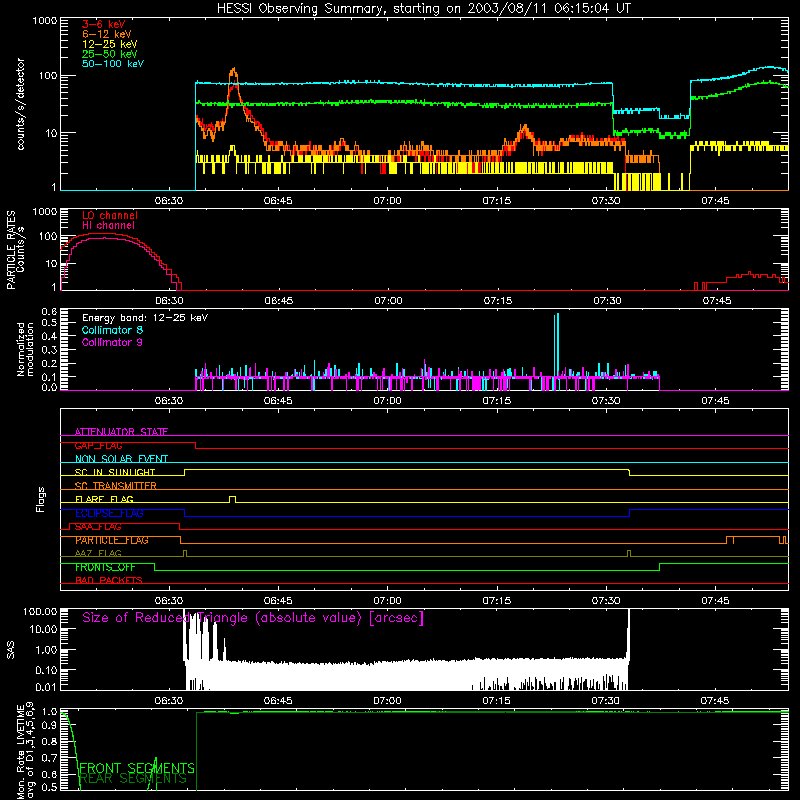The height and width of the screenshot is (800, 800).
Task: Select the NON_SOLAR_EVENT flag label
Action: point(121,459)
